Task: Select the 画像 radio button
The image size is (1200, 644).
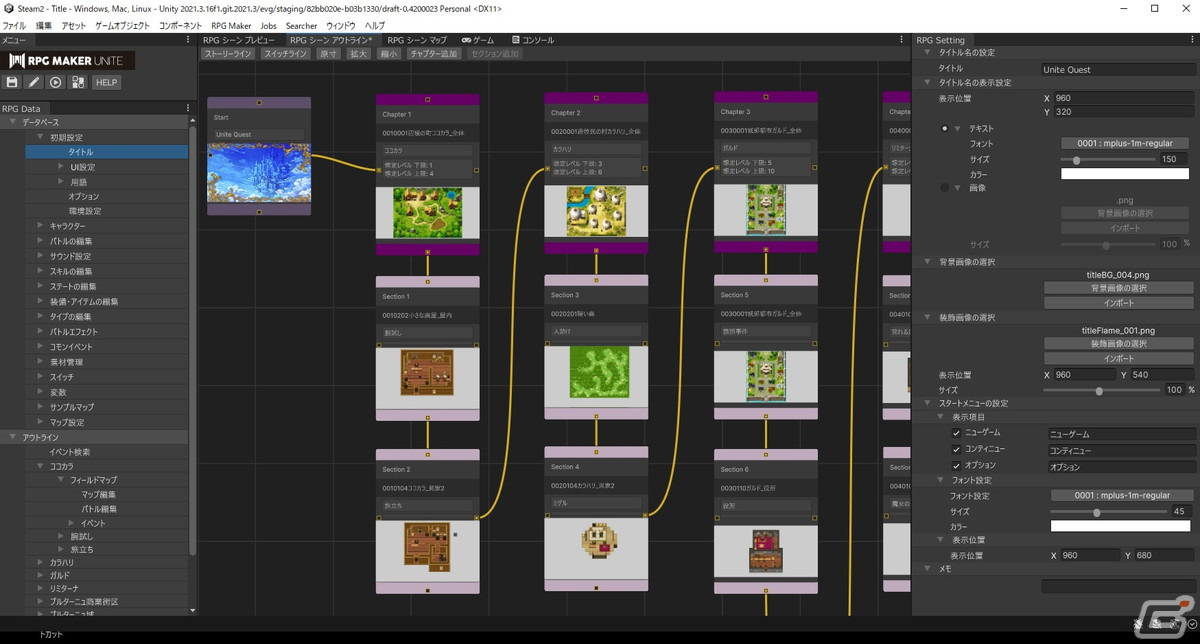Action: [x=945, y=187]
